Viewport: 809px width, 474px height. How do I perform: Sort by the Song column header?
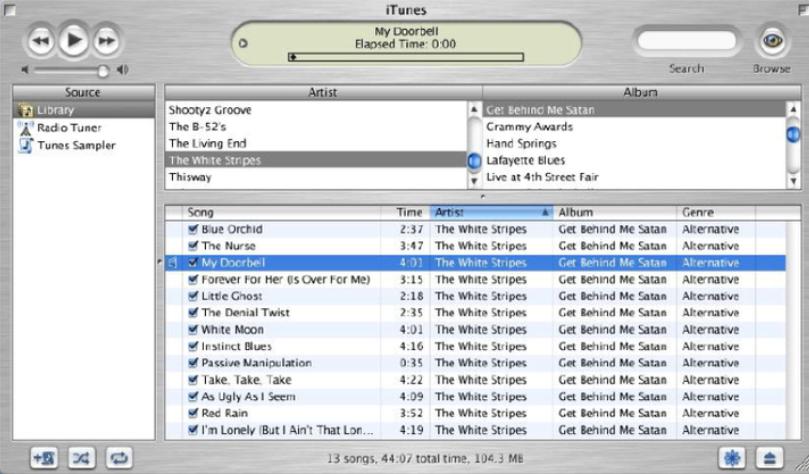tap(282, 213)
